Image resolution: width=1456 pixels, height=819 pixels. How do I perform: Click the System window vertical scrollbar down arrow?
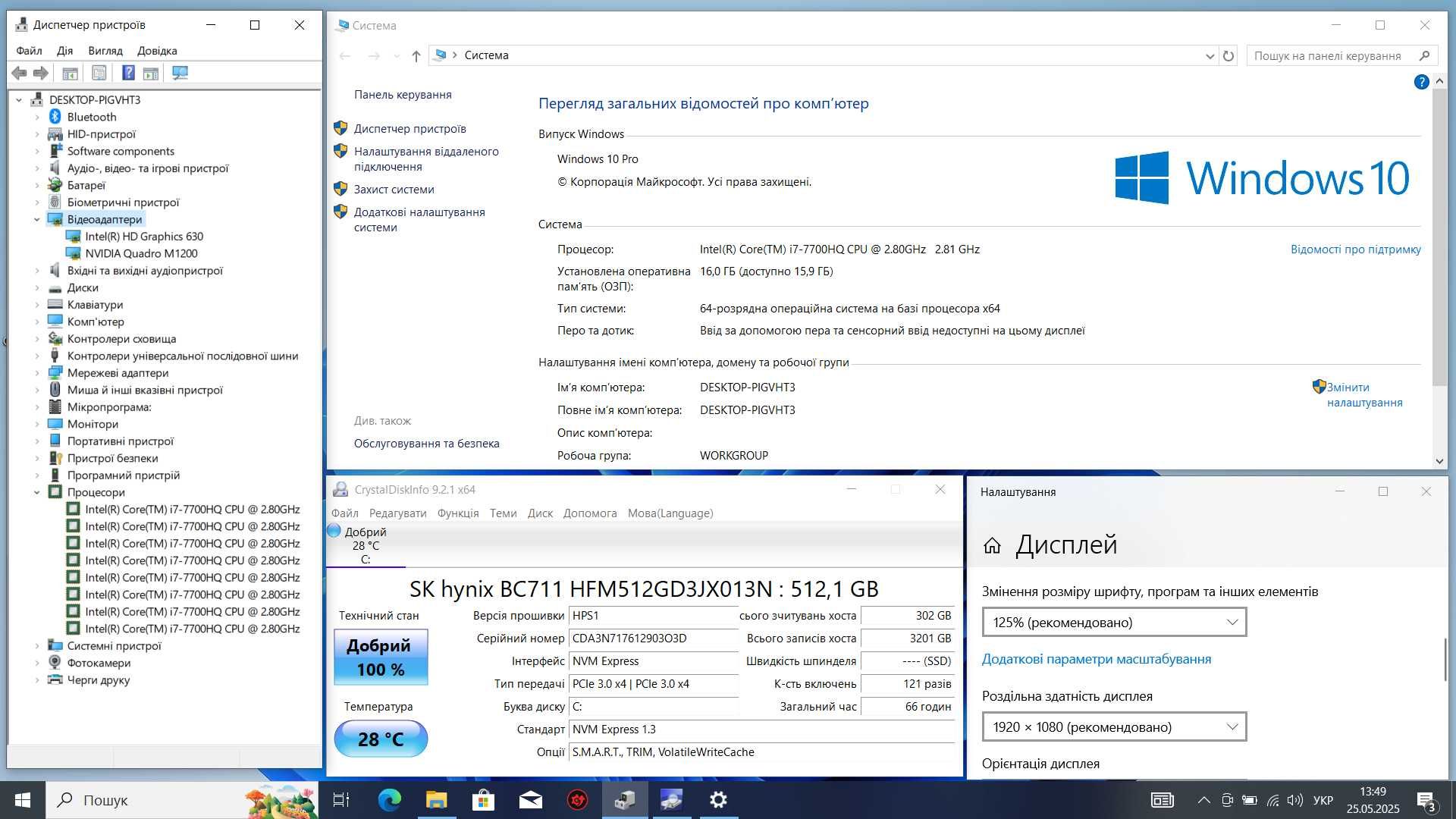click(1439, 461)
